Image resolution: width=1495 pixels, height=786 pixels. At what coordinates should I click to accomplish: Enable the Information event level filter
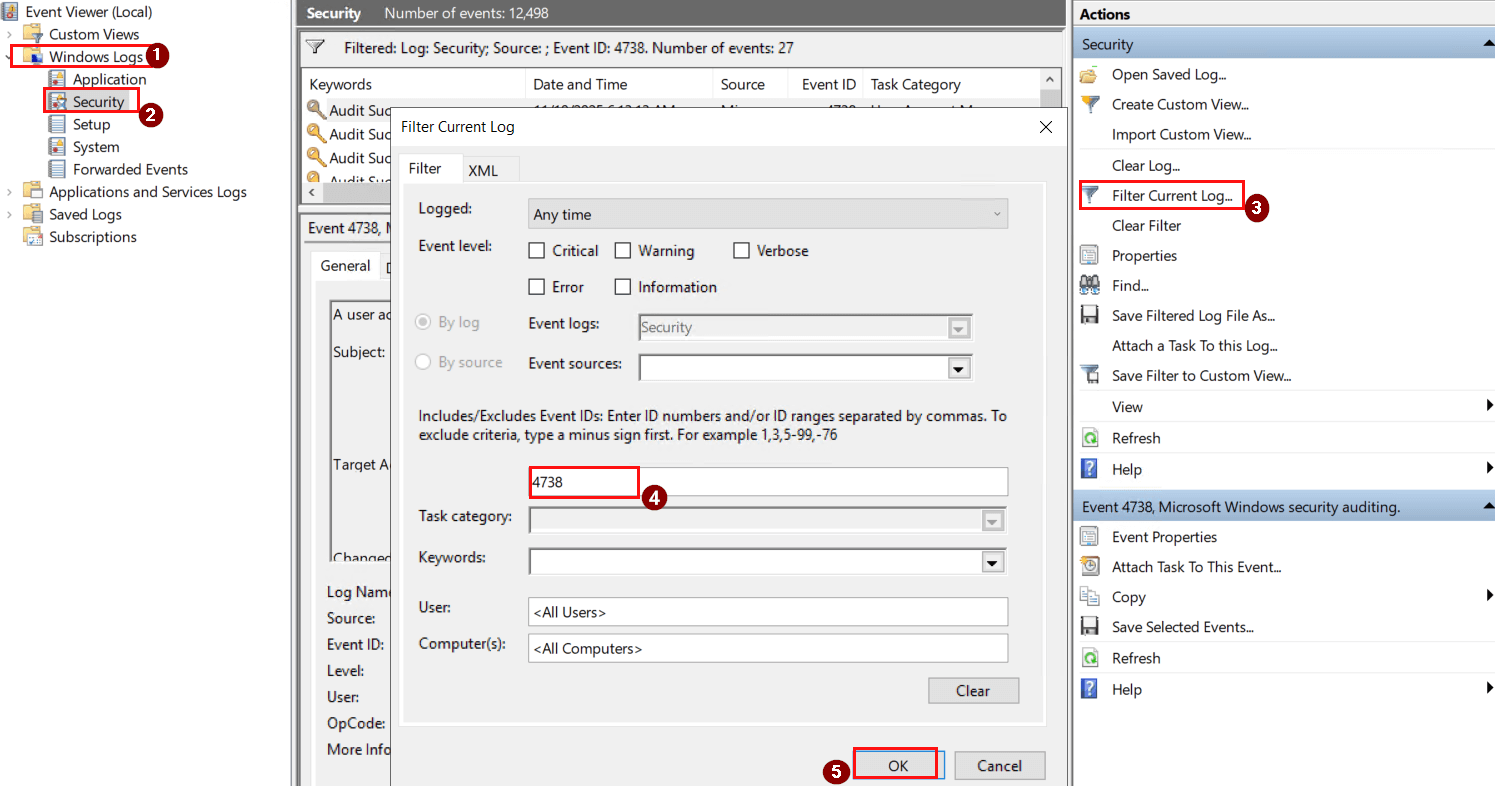click(x=622, y=287)
